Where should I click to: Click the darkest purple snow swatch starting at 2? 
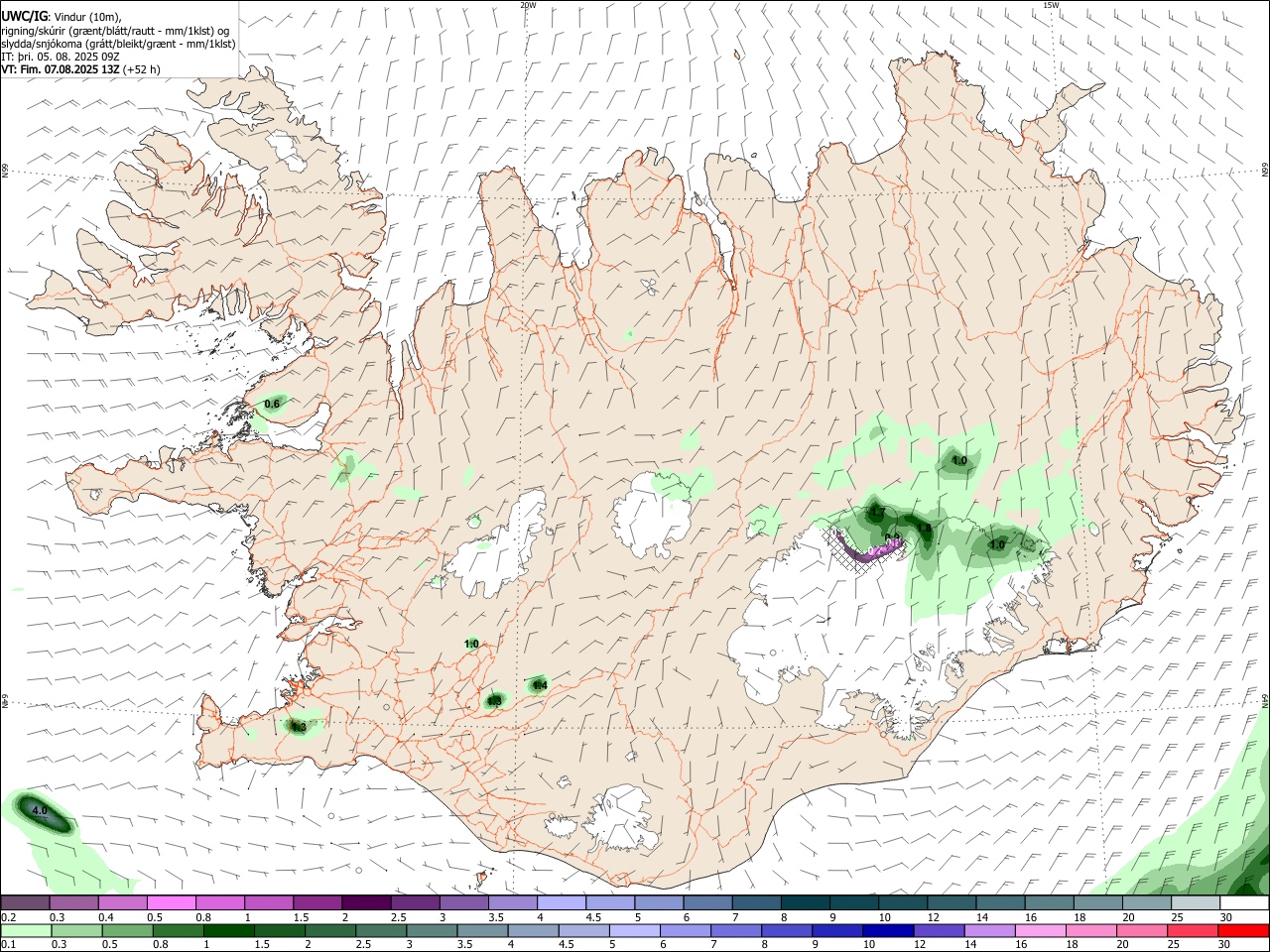pyautogui.click(x=366, y=903)
